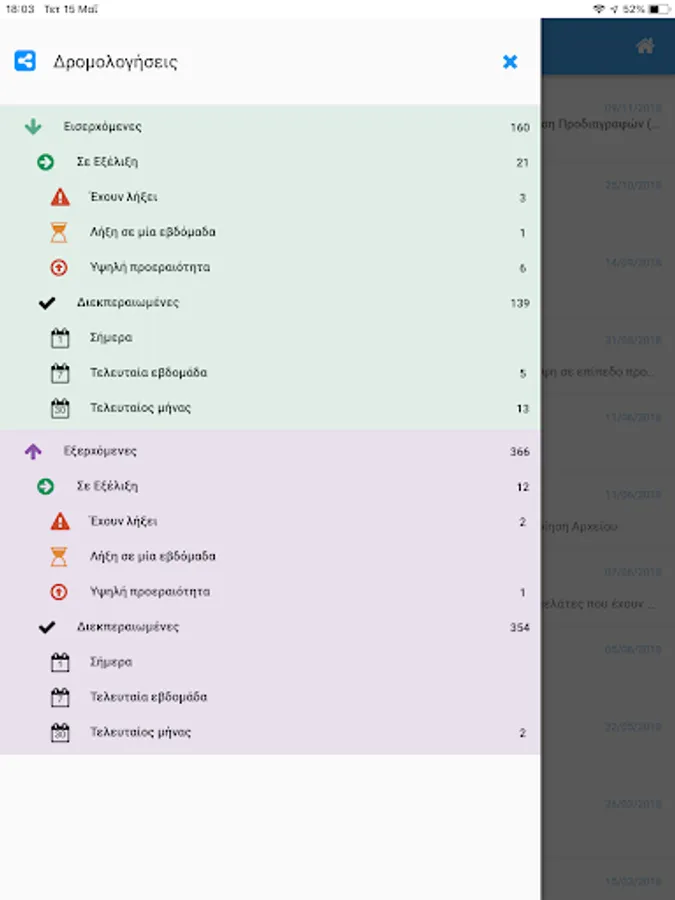Tap the purple up arrow for Εξερχόμενες
The image size is (675, 900).
(33, 451)
